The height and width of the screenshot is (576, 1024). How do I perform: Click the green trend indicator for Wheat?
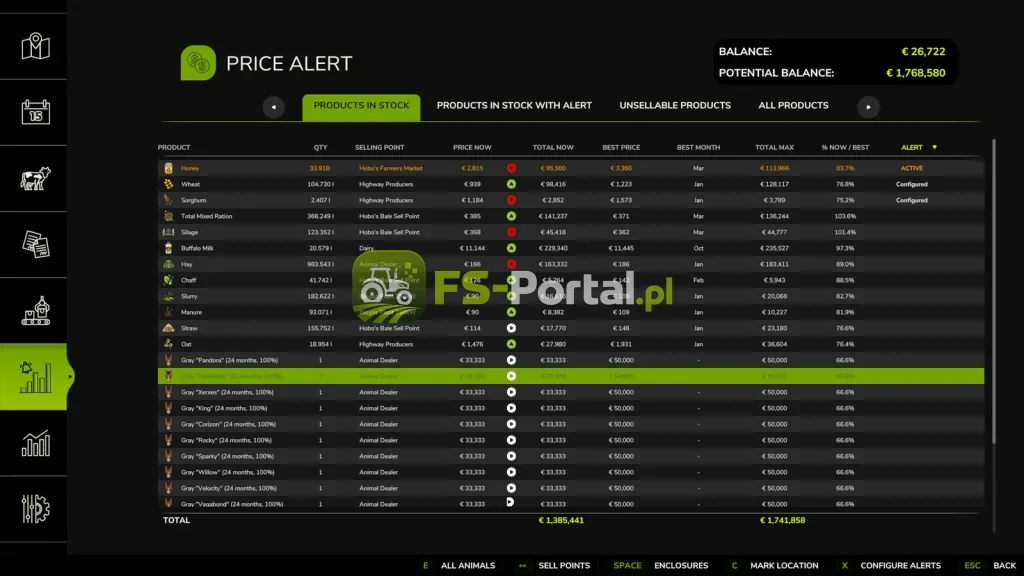click(511, 184)
